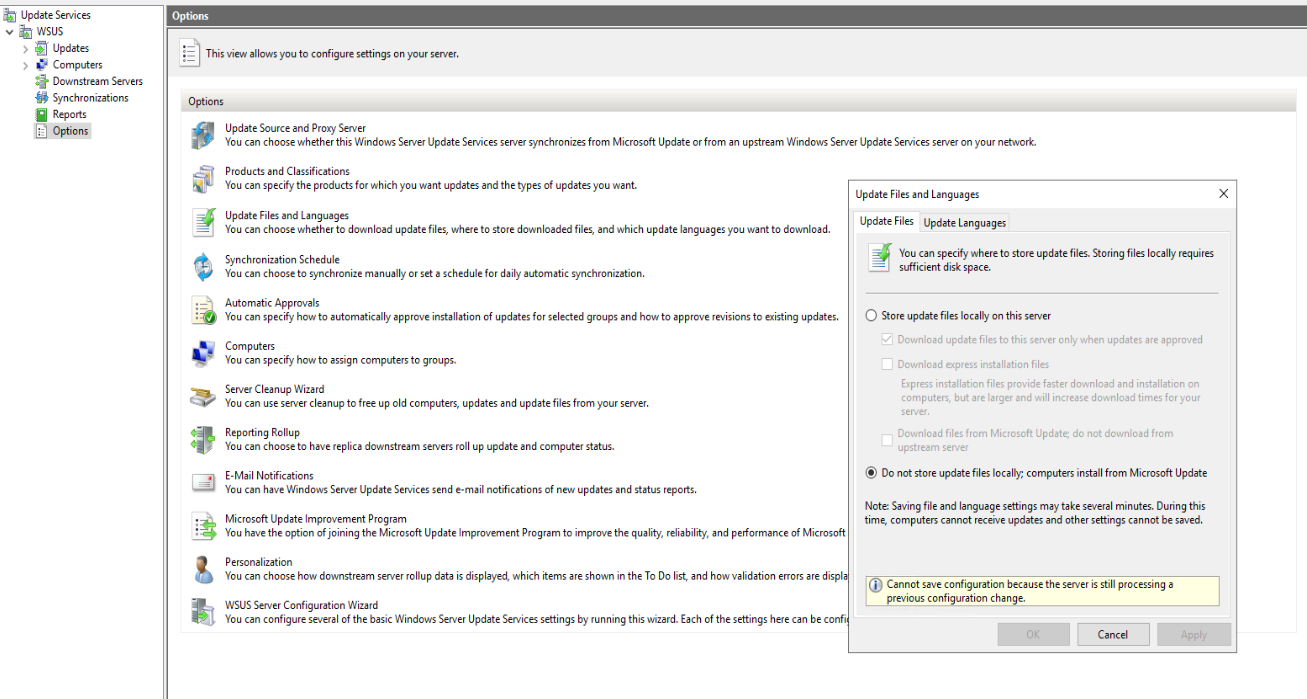The height and width of the screenshot is (699, 1307).
Task: Select Do not store update files locally
Action: tap(871, 473)
